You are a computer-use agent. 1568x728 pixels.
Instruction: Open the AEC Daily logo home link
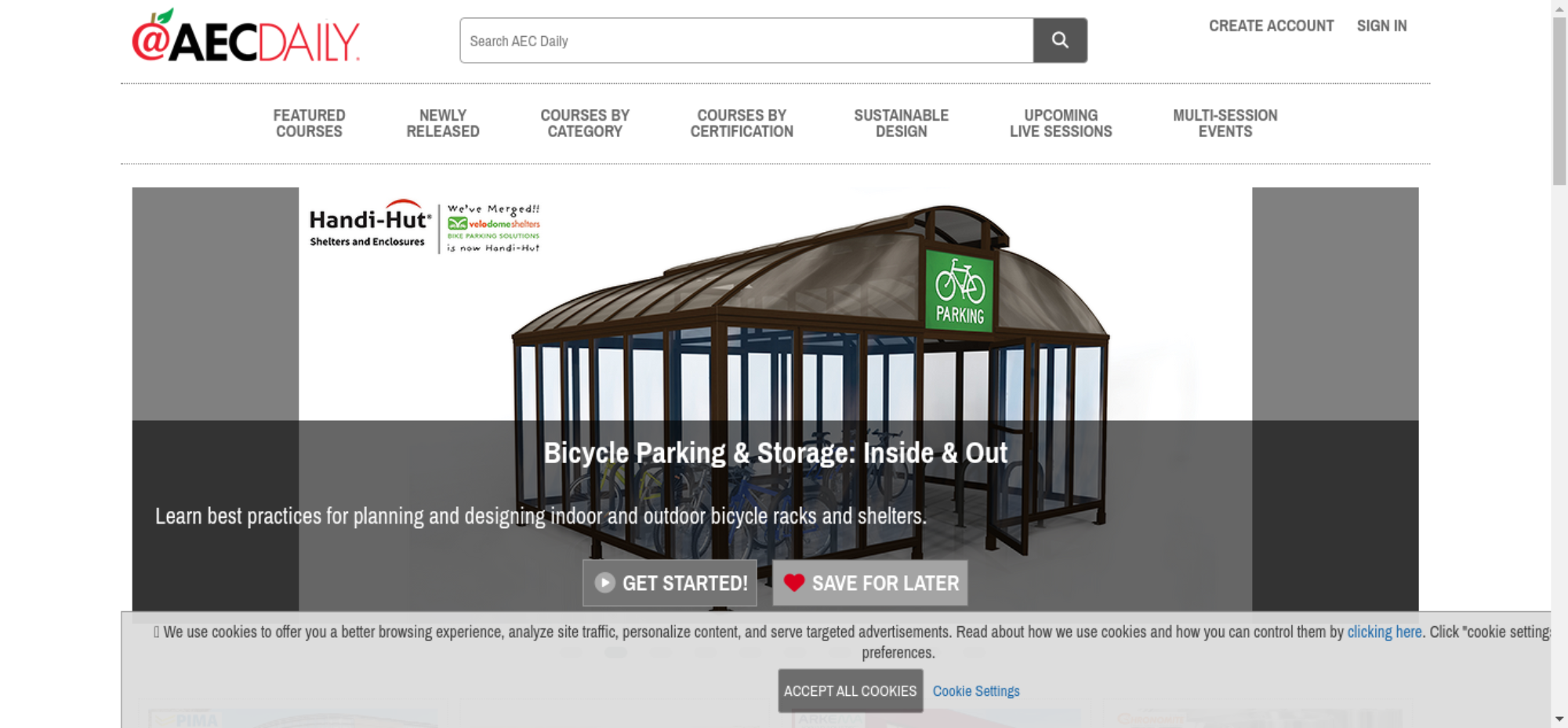pos(246,36)
